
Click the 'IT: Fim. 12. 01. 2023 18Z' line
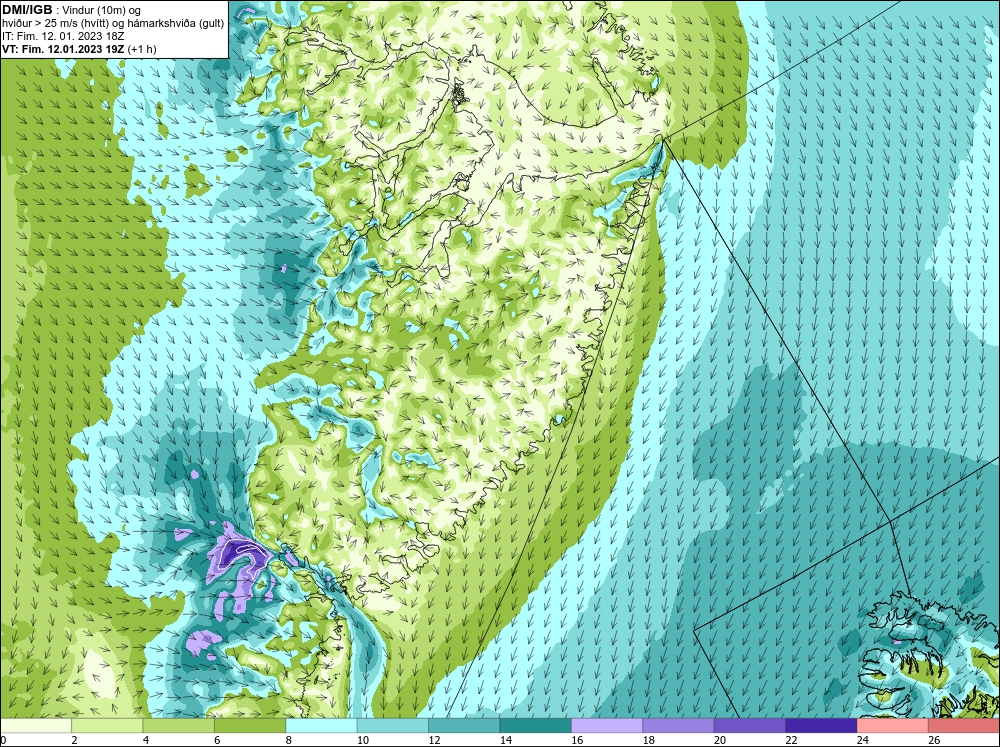pyautogui.click(x=63, y=36)
